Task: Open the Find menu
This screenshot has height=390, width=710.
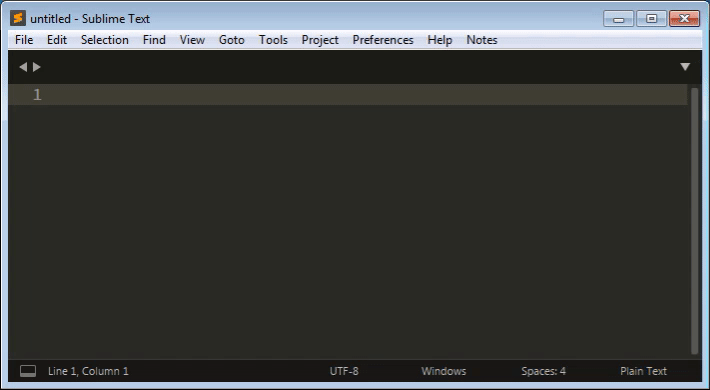Action: (x=154, y=40)
